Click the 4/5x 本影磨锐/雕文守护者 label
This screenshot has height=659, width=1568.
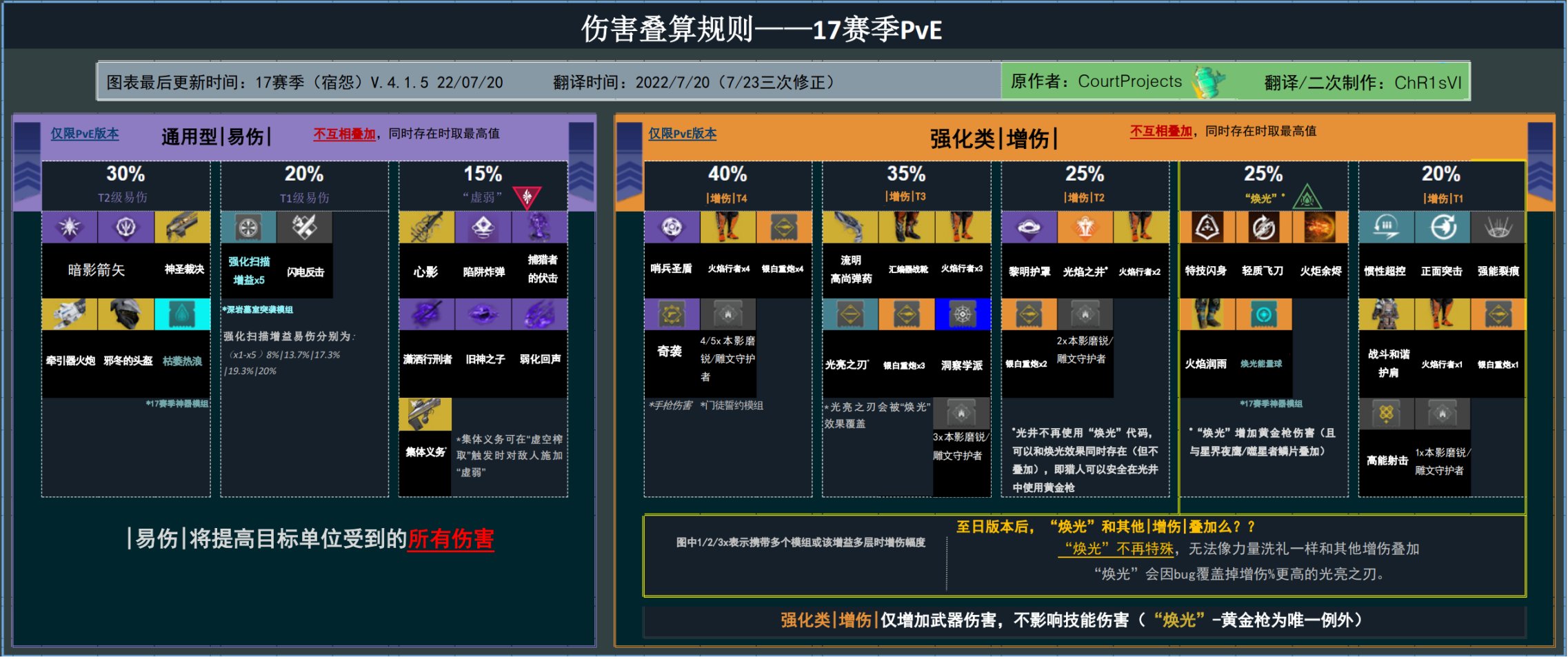click(x=727, y=358)
